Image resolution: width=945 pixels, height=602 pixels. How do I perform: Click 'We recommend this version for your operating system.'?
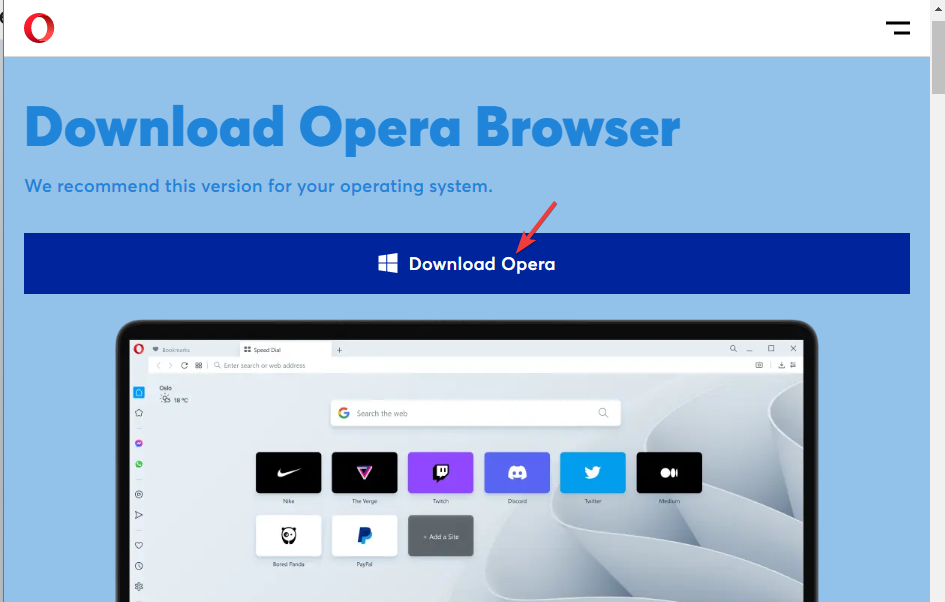259,186
